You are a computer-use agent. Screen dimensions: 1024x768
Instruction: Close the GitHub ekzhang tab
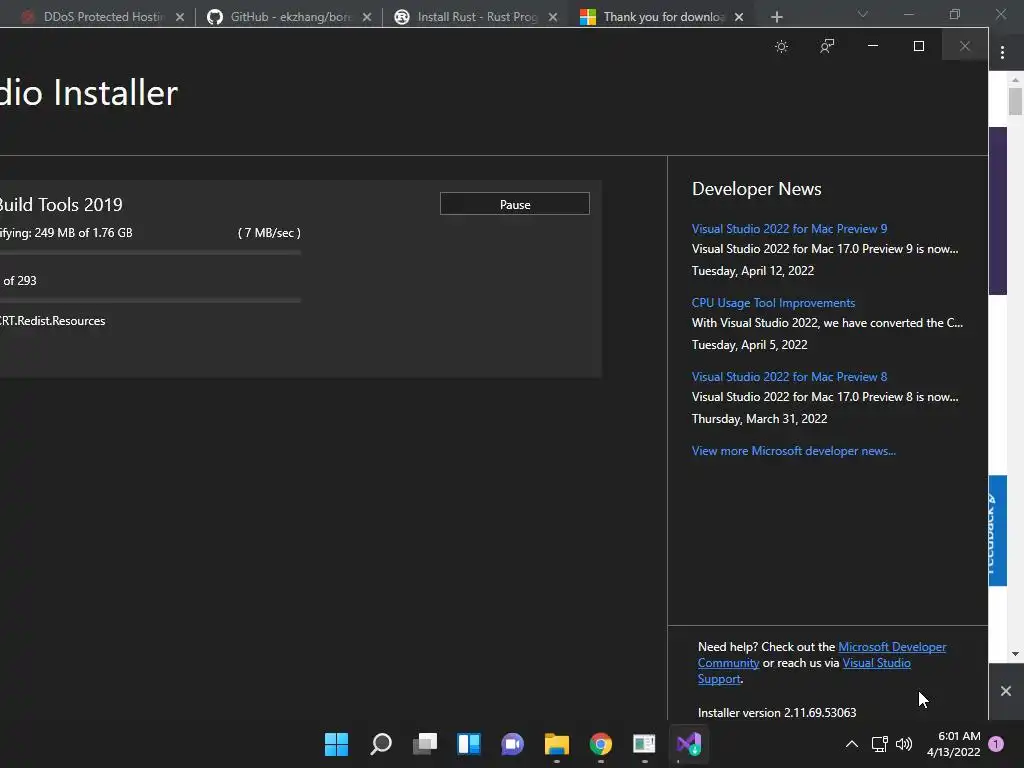(367, 17)
